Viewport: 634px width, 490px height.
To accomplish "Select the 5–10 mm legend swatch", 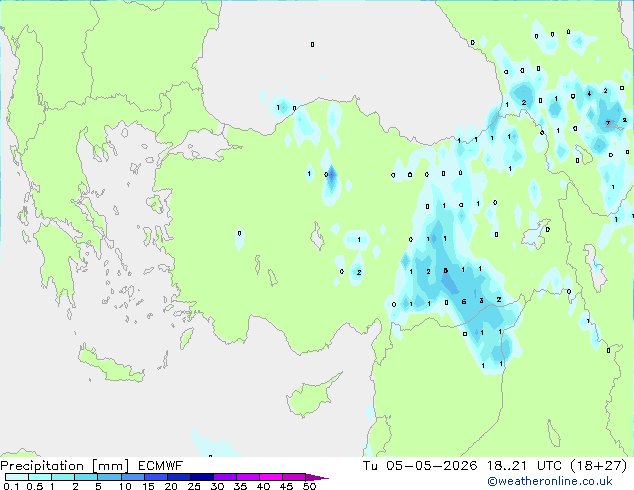I will [109, 477].
